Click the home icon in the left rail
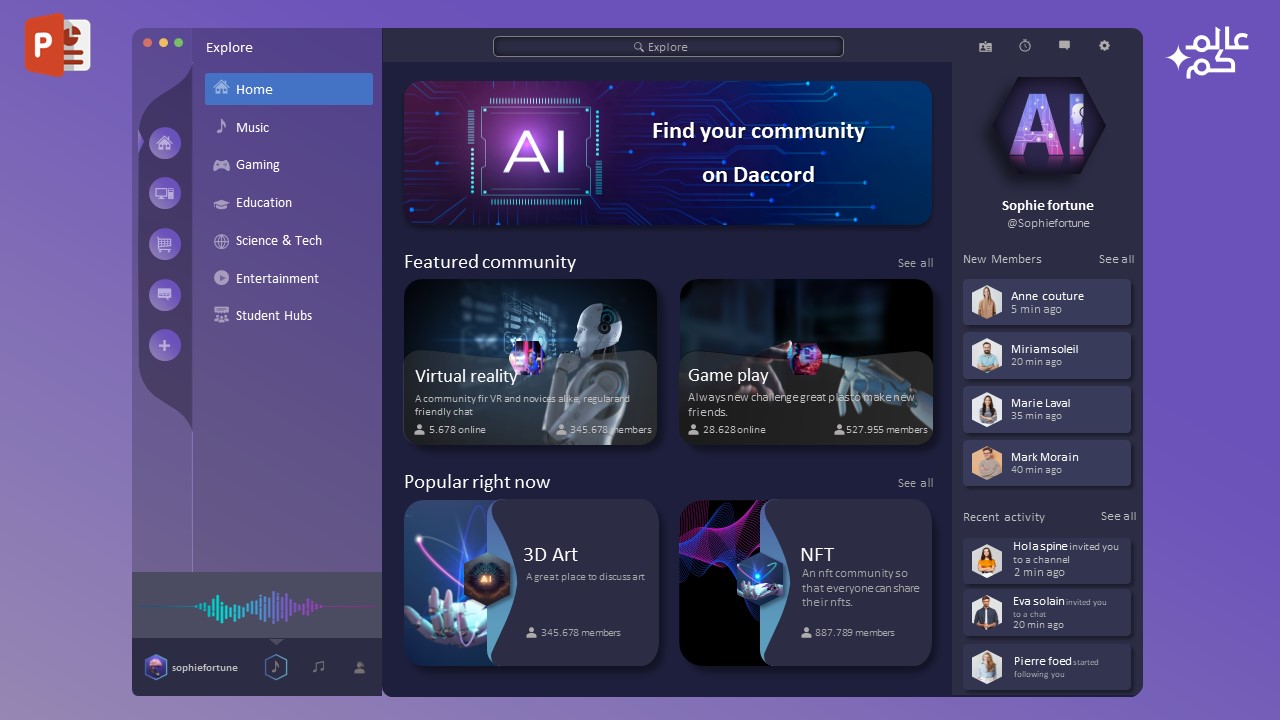Image resolution: width=1280 pixels, height=720 pixels. coord(165,143)
